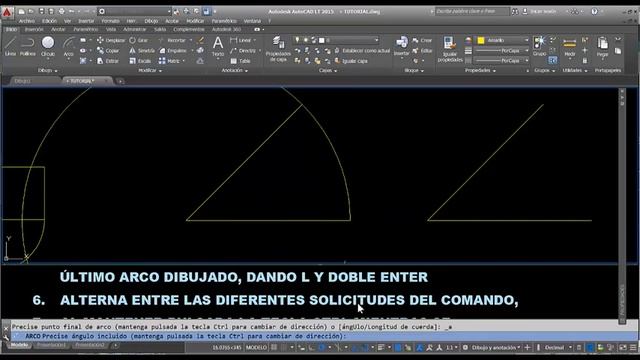Expand the Anotación panel

click(234, 71)
